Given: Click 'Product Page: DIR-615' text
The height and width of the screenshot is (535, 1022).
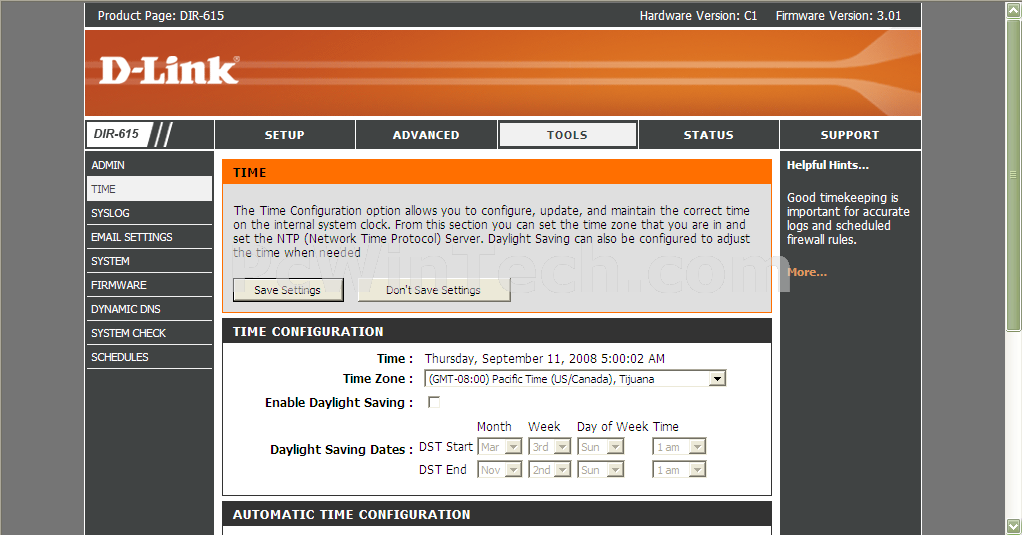Looking at the screenshot, I should click(161, 16).
